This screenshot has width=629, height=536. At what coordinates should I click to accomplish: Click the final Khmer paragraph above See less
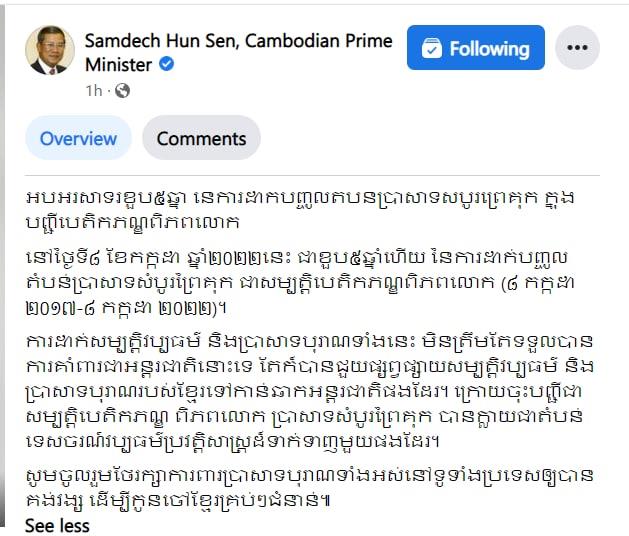point(309,488)
